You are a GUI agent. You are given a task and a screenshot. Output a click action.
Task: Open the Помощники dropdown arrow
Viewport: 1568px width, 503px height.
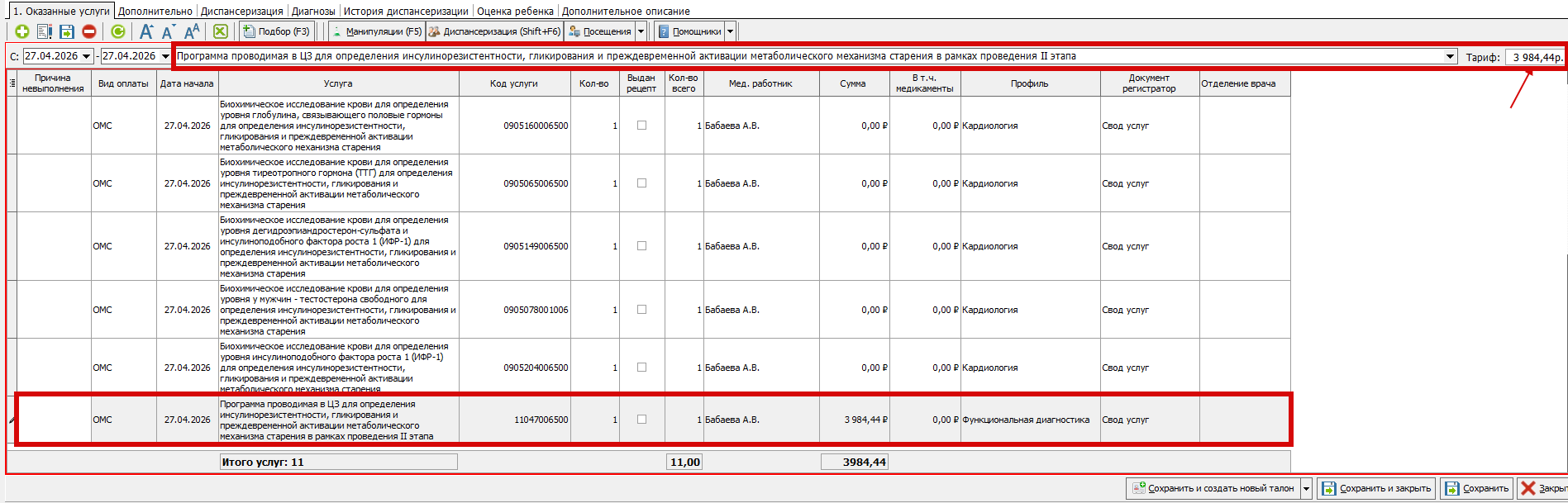click(x=730, y=31)
